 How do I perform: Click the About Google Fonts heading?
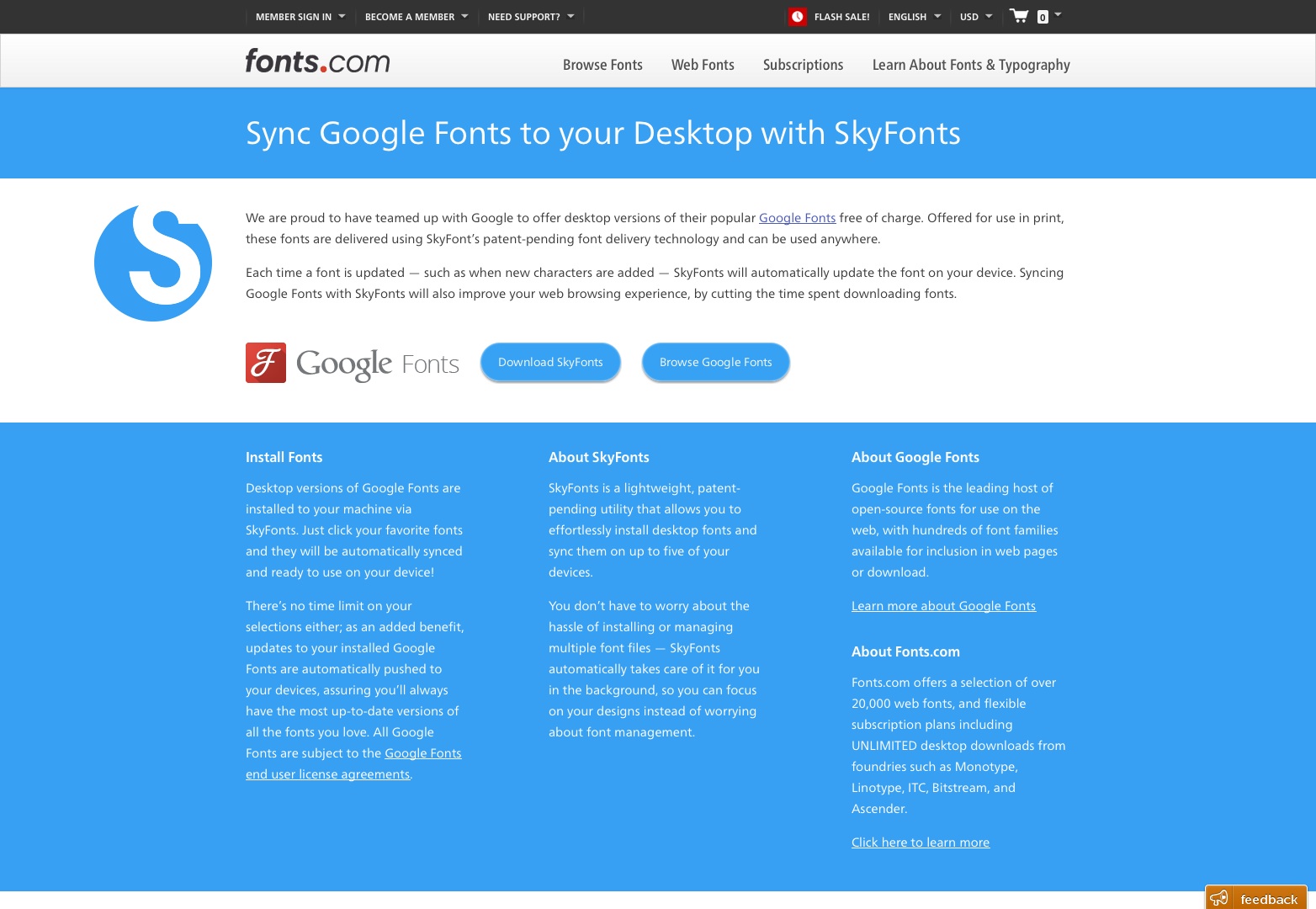(x=915, y=457)
